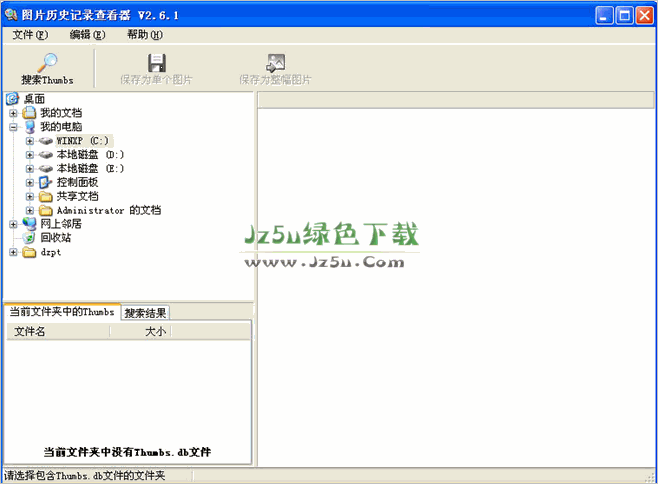
Task: Expand the WINXP (C:) node
Action: (30, 141)
